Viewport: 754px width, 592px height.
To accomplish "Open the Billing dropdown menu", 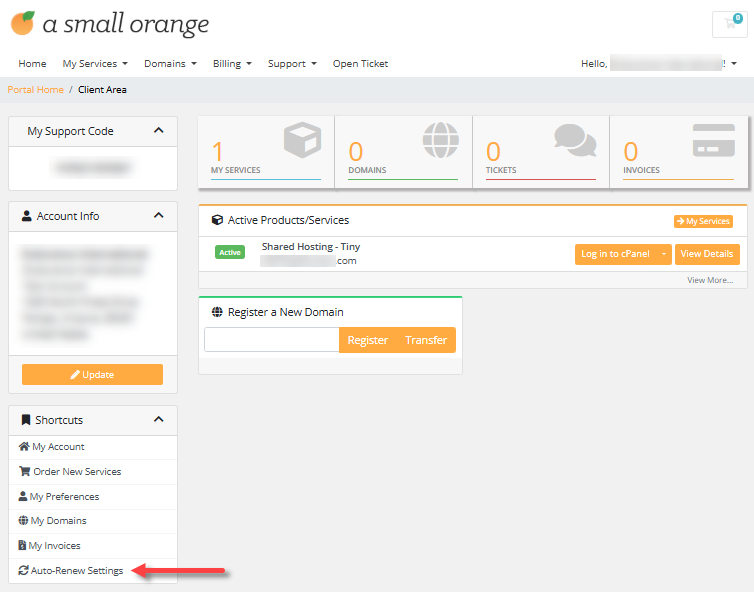I will 232,63.
